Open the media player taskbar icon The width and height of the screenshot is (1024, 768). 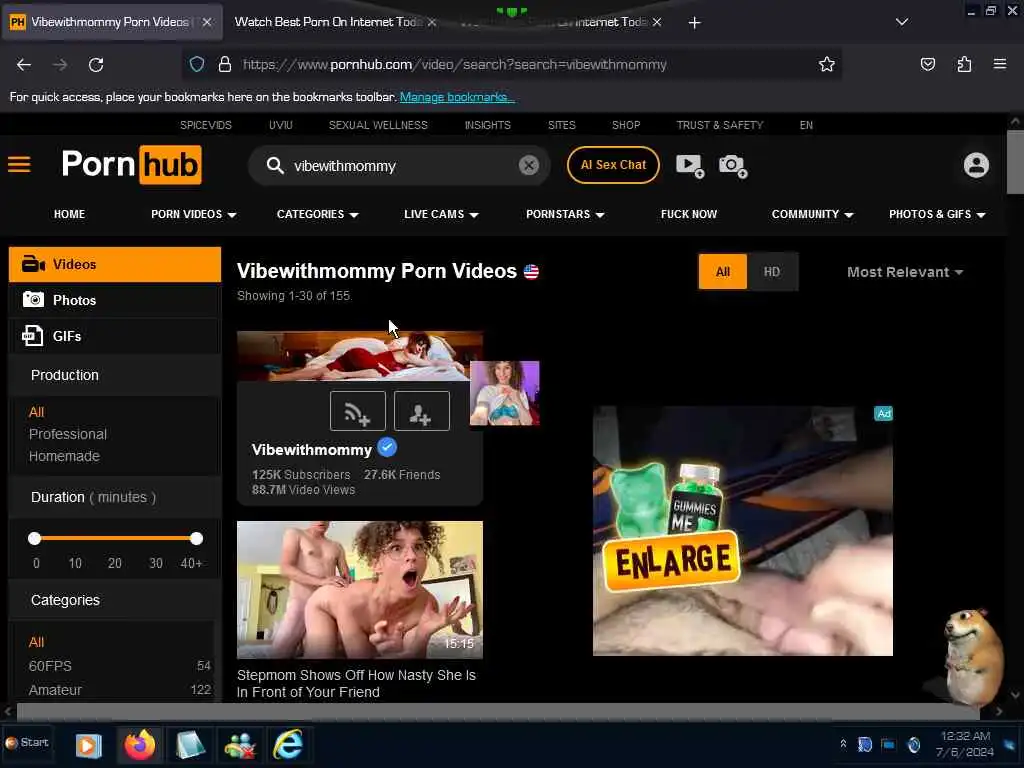pos(89,745)
